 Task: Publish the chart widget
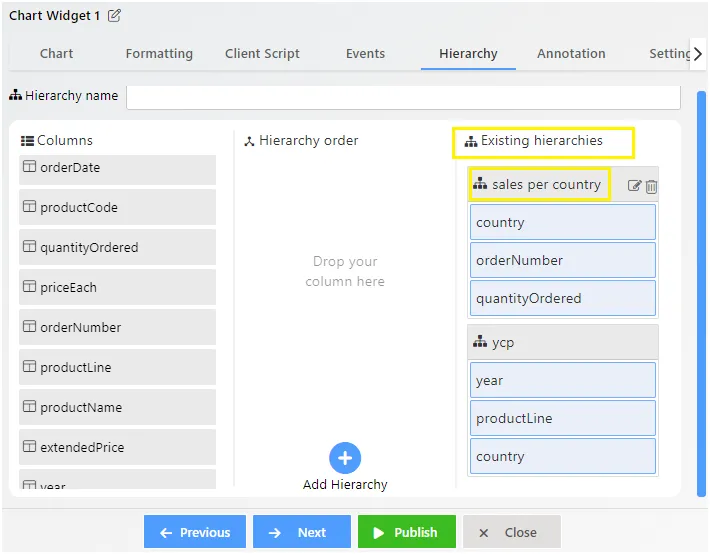(x=407, y=532)
